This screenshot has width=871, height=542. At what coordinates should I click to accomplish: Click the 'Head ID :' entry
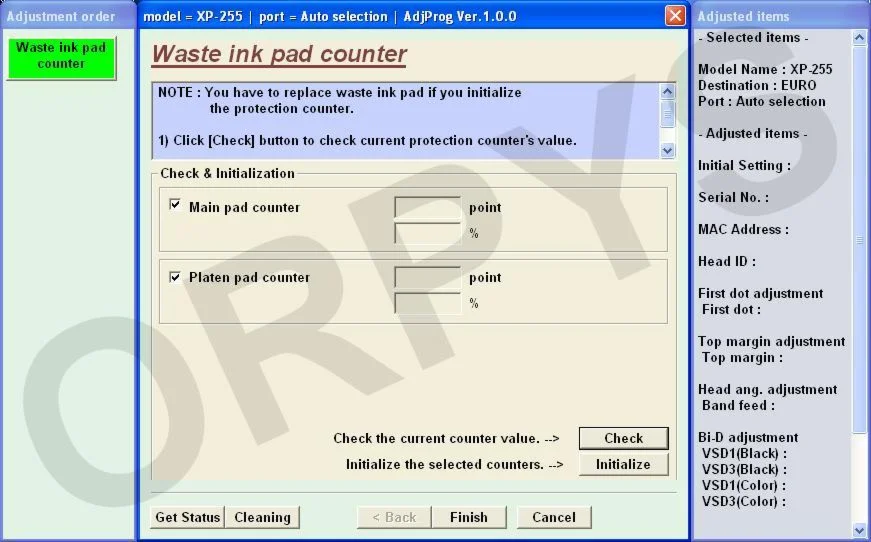[727, 262]
